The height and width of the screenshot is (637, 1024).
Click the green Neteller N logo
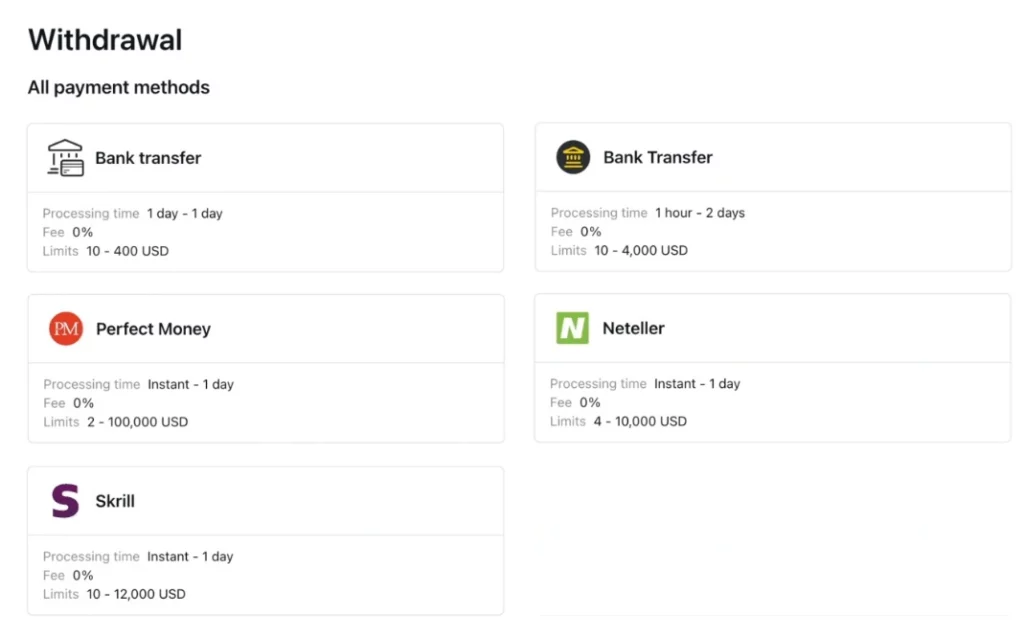[573, 328]
